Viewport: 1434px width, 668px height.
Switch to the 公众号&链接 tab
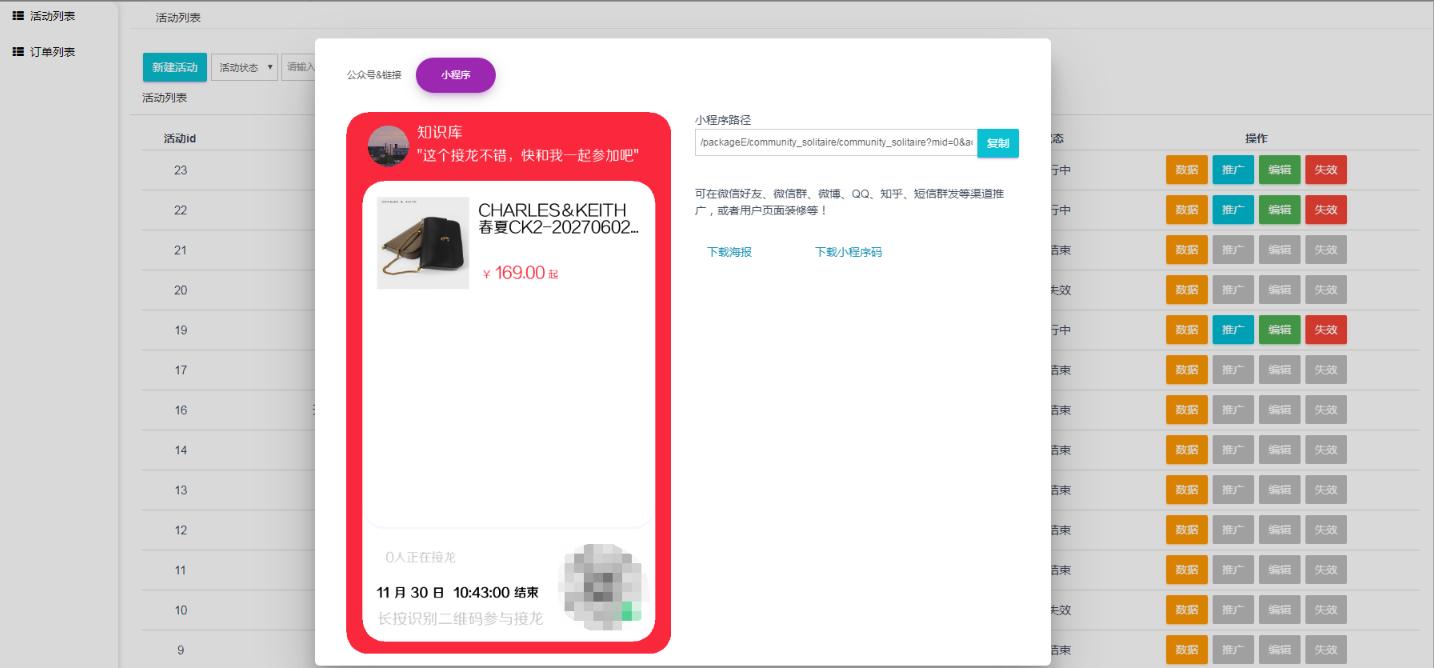coord(374,75)
